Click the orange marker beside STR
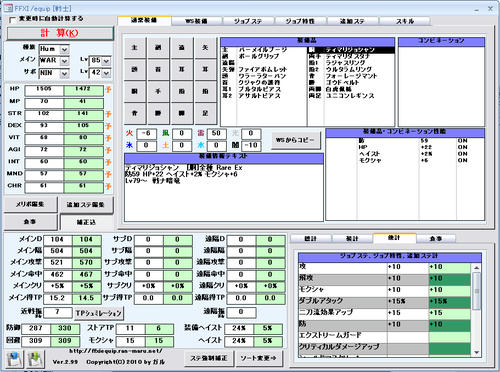This screenshot has width=500, height=372. (108, 114)
